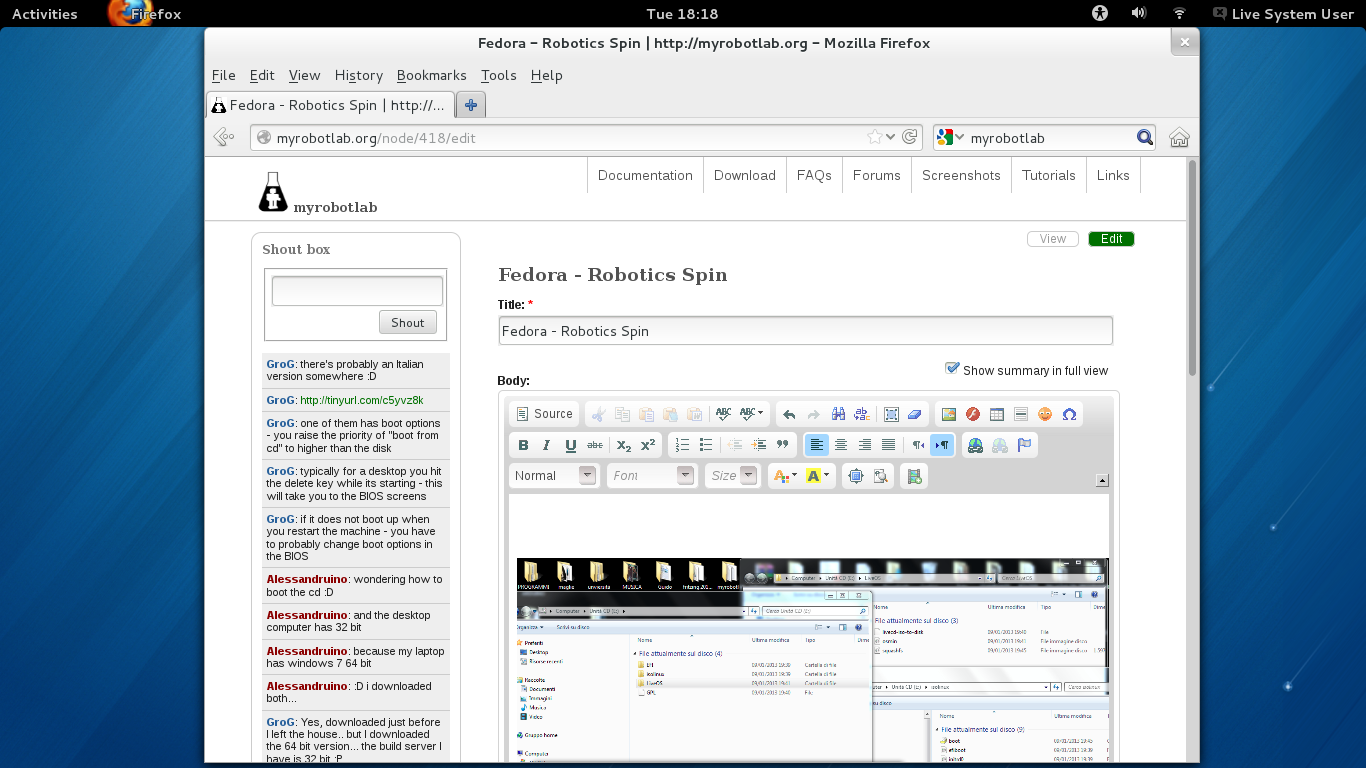1366x768 pixels.
Task: Click the Block Quote icon
Action: pos(783,445)
